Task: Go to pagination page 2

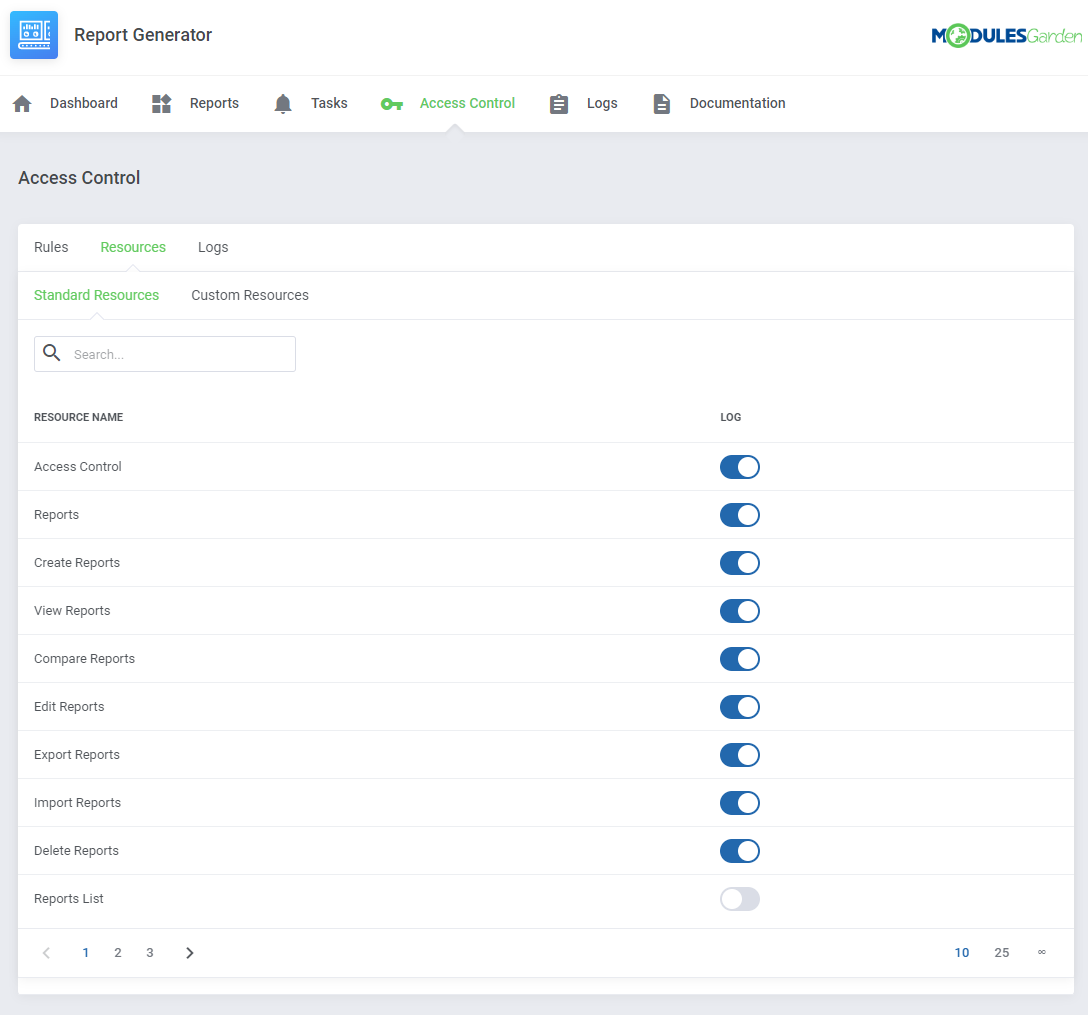Action: click(118, 953)
